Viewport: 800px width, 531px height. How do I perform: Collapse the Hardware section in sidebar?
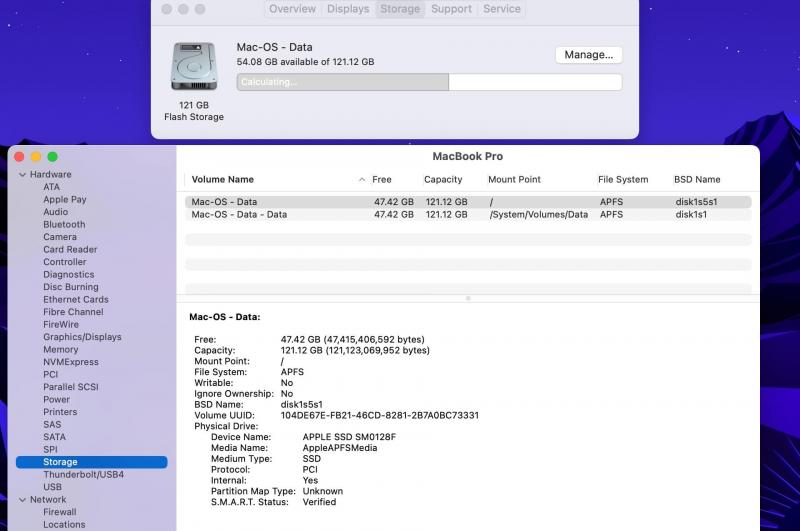(22, 174)
